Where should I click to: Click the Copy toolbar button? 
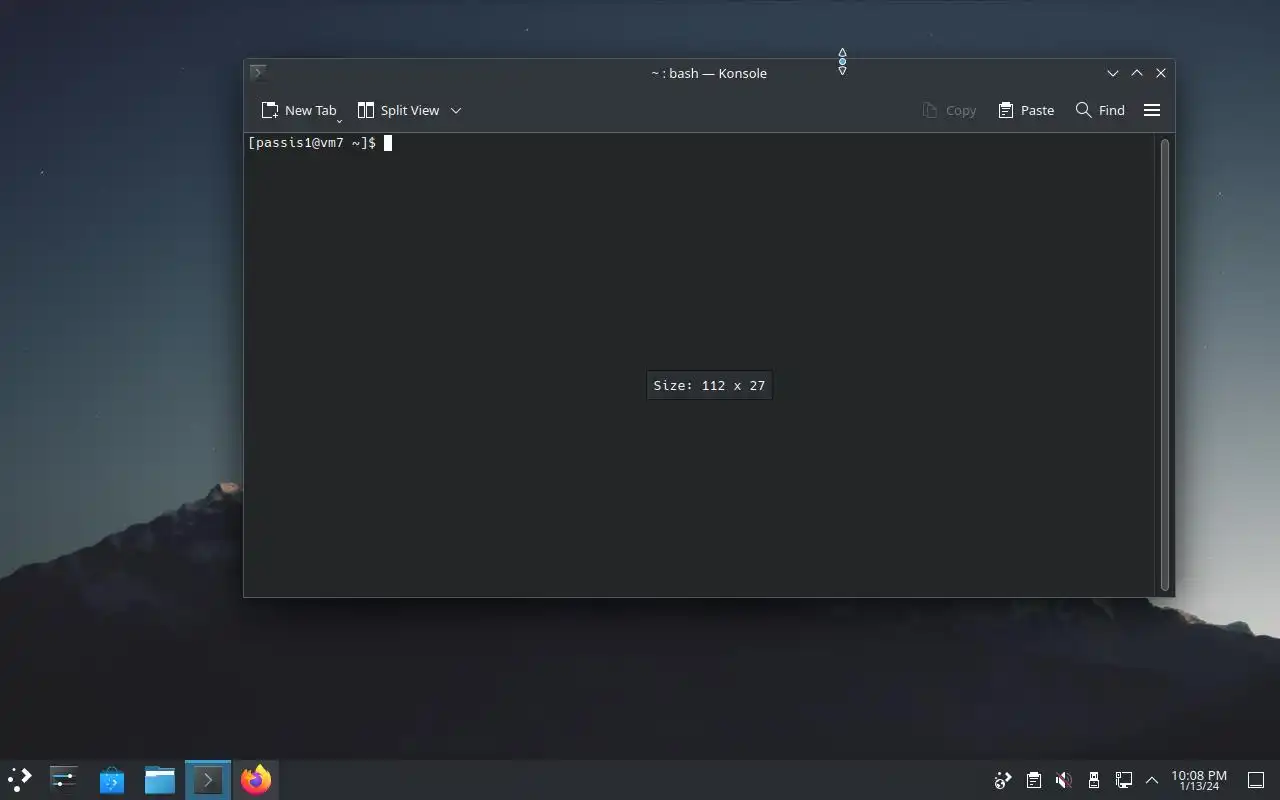point(949,110)
